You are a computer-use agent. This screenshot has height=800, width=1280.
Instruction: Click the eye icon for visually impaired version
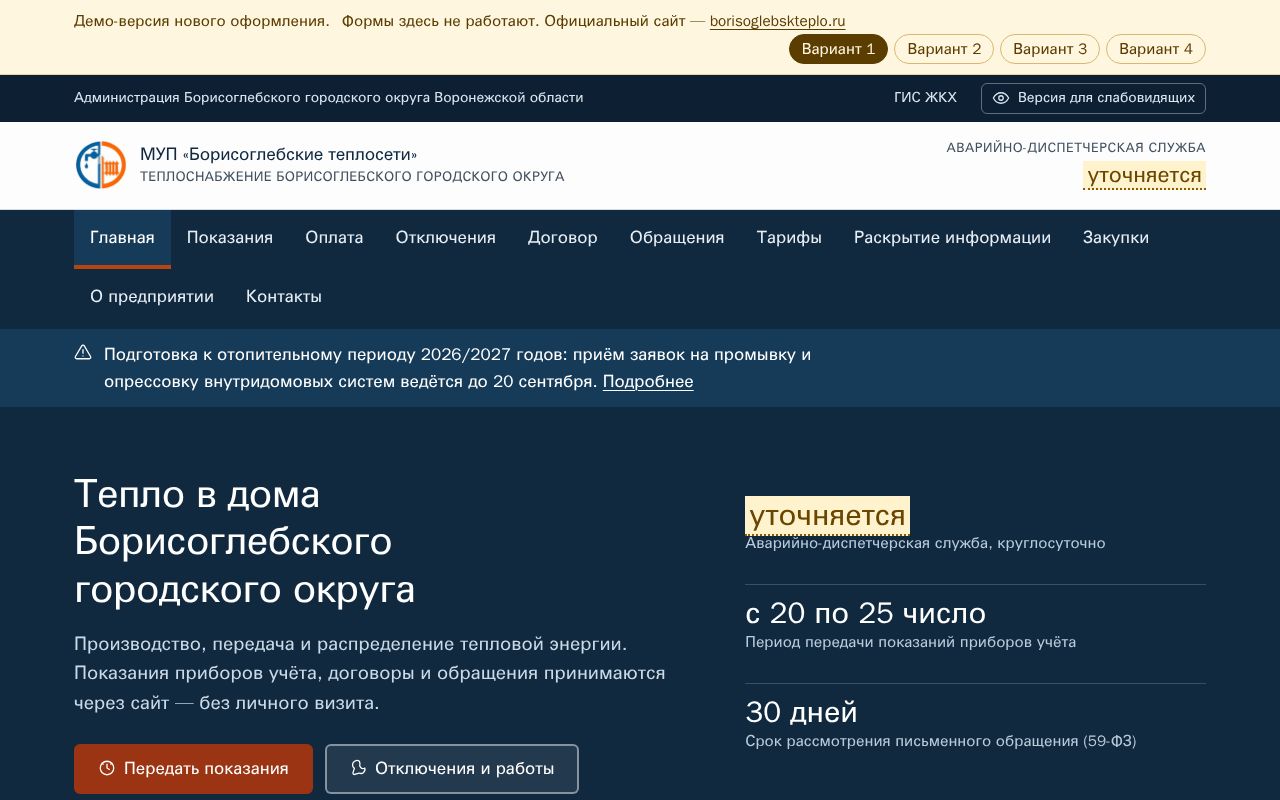coord(1000,98)
